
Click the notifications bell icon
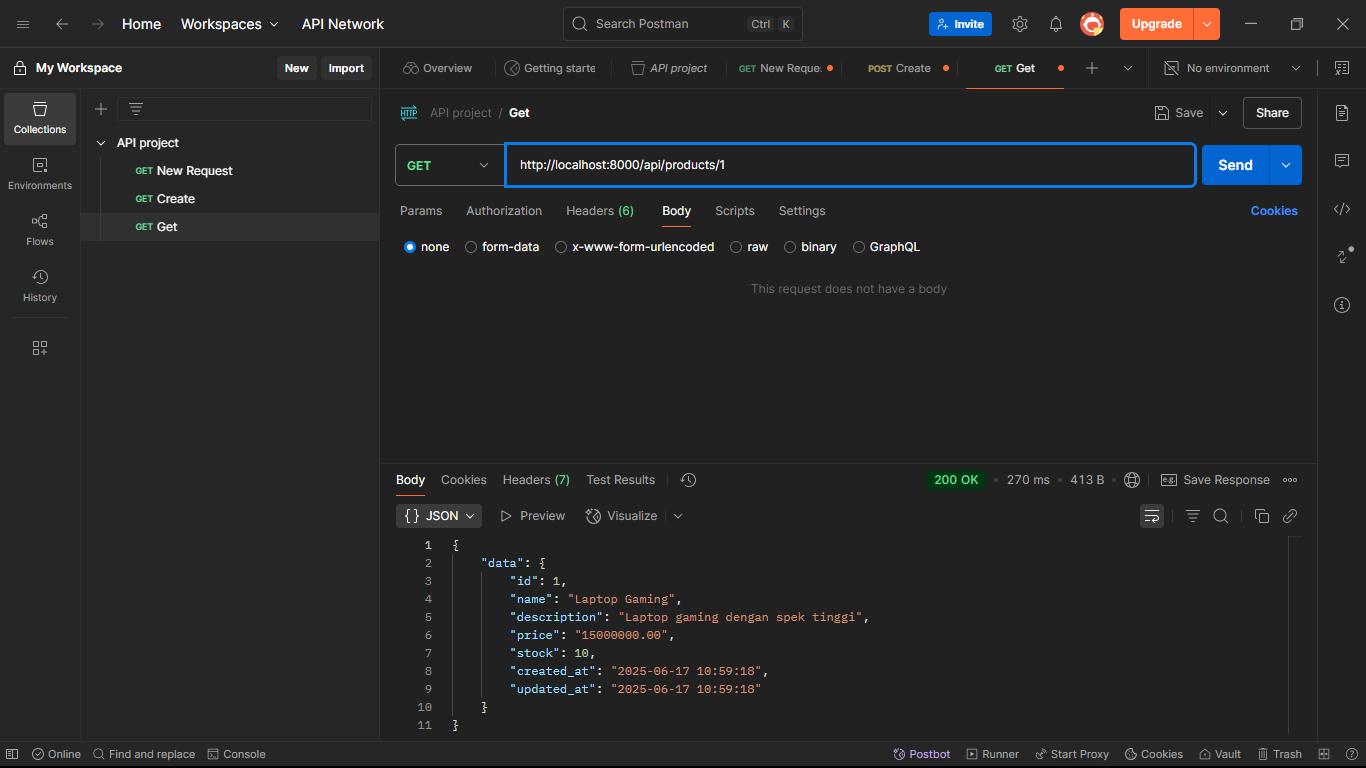(x=1056, y=24)
